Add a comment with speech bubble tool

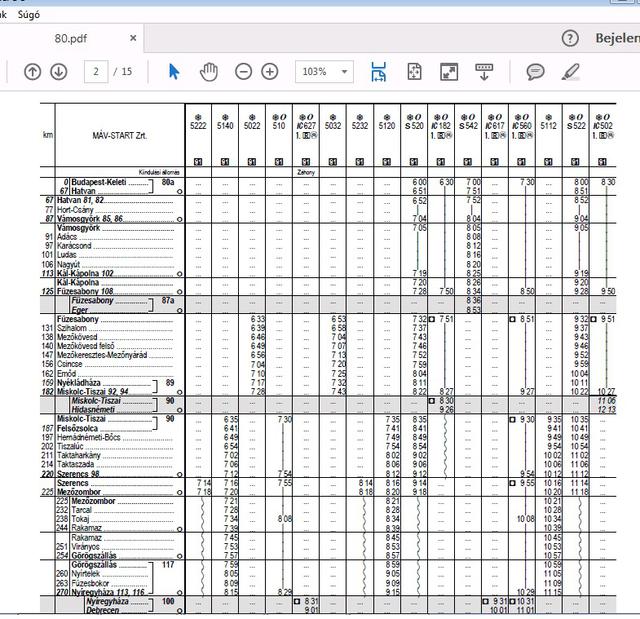tap(535, 72)
